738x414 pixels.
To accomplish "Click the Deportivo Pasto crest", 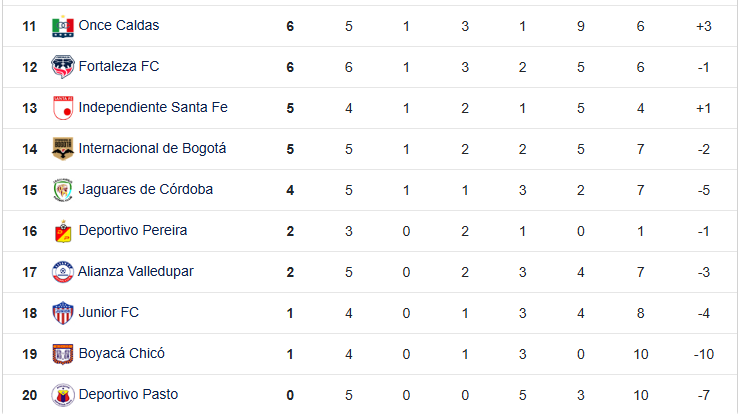I will [63, 395].
